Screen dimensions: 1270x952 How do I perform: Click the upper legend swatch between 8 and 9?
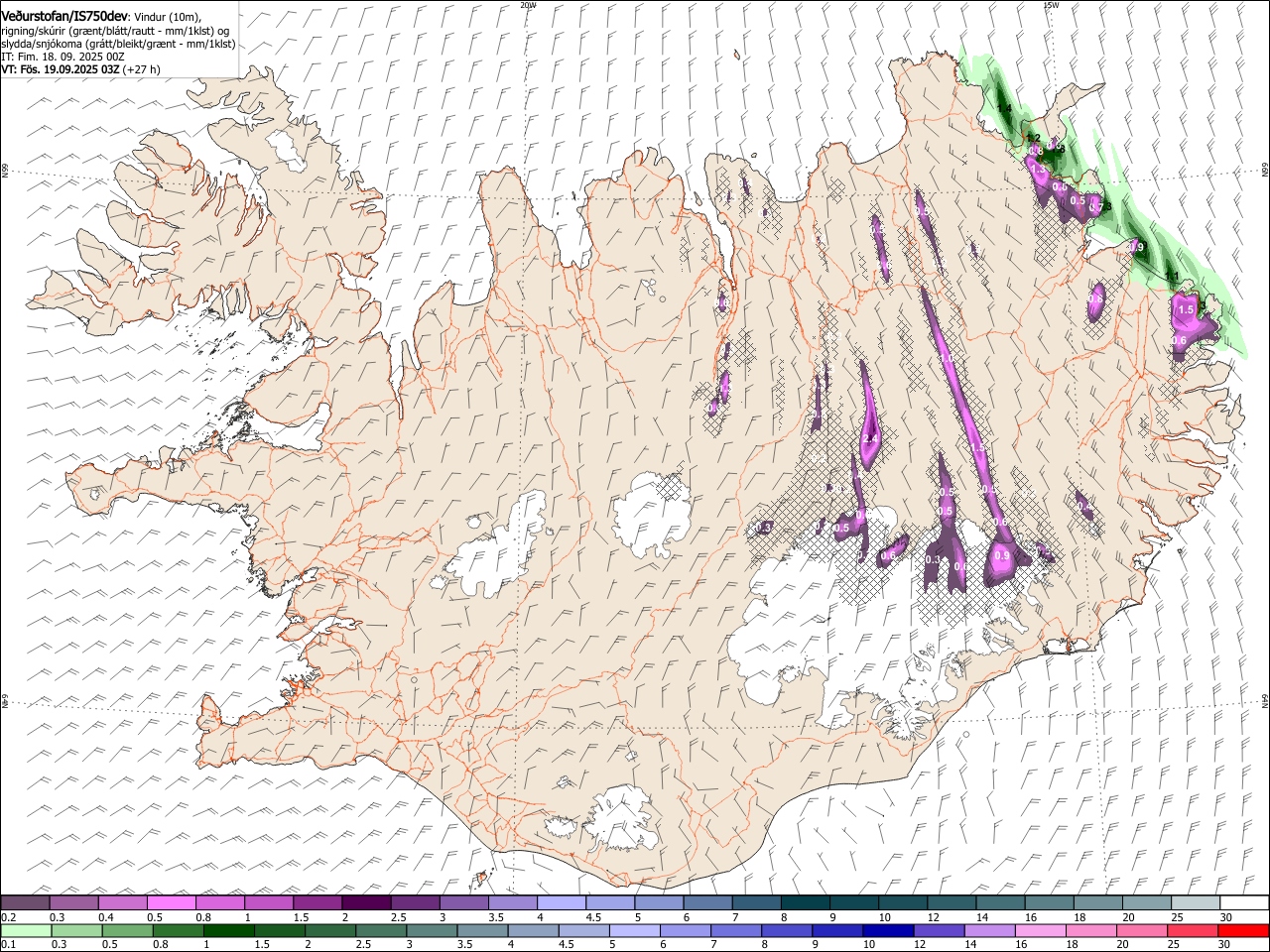806,902
